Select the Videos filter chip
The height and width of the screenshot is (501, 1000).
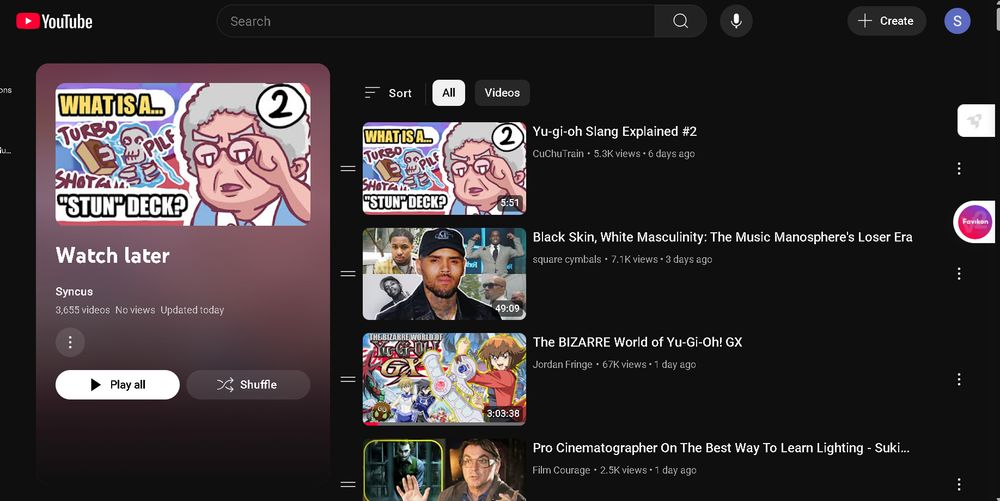(502, 93)
